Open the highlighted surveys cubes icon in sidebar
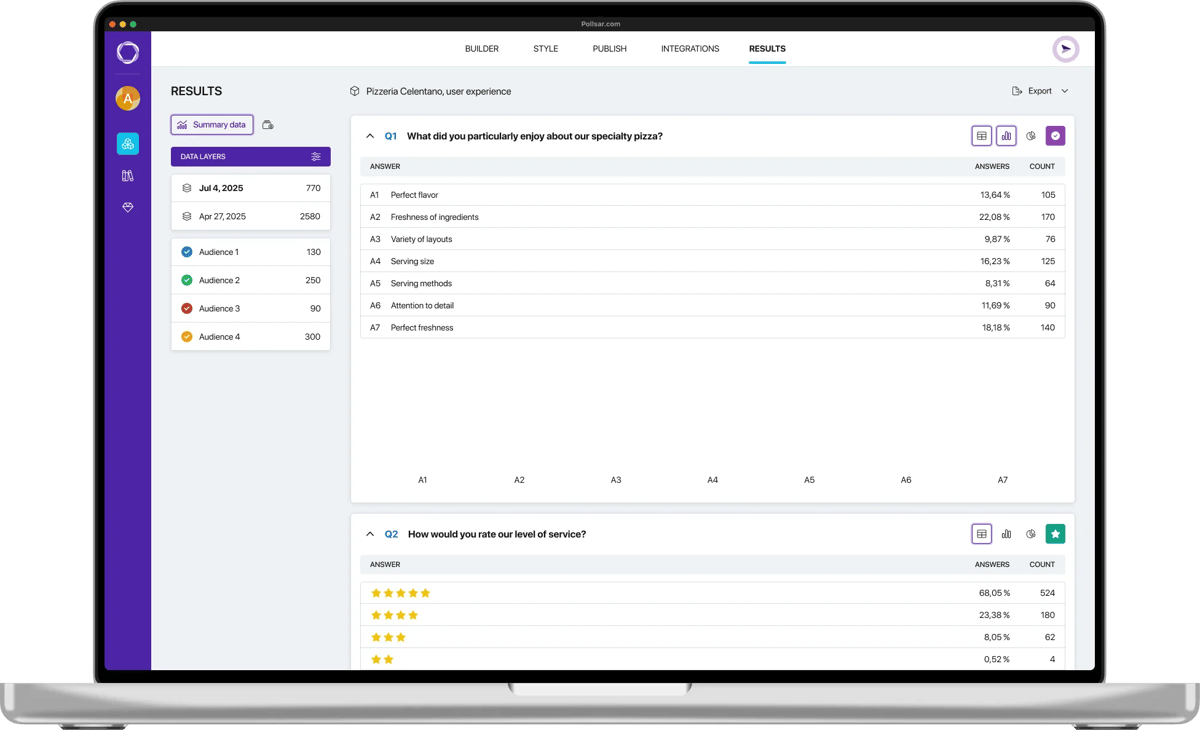Image resolution: width=1200 pixels, height=731 pixels. (128, 144)
